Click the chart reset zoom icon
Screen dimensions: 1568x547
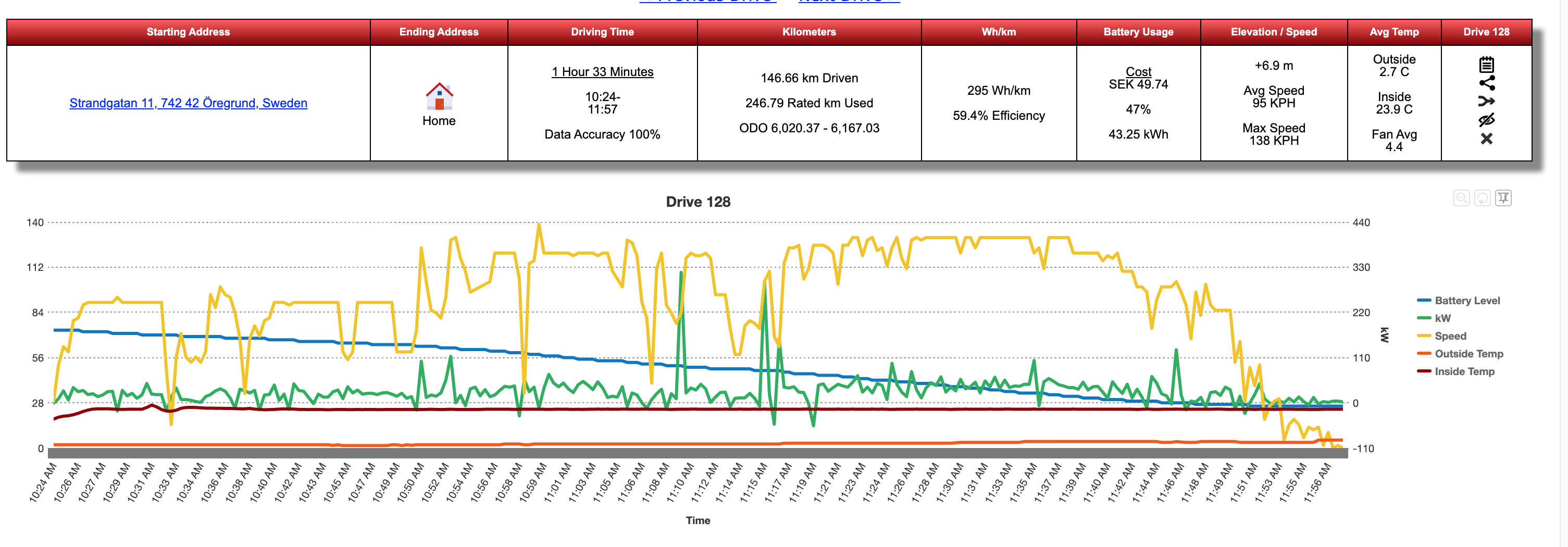point(1482,198)
